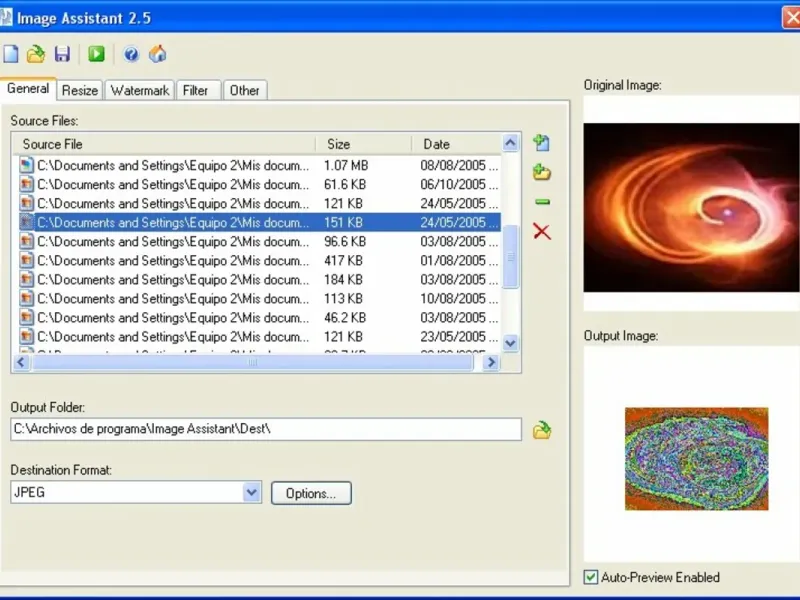Click inside the Output Folder path field

(x=265, y=429)
